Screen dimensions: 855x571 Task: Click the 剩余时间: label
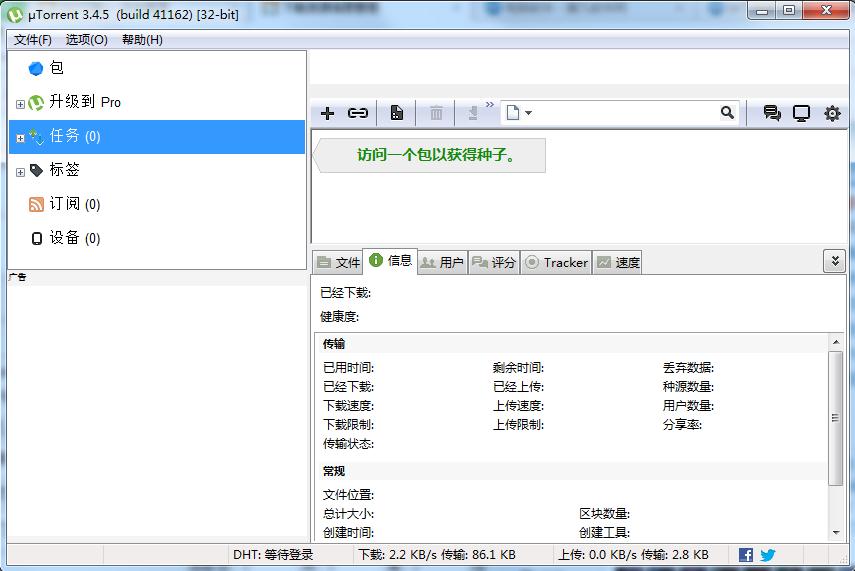(x=518, y=368)
